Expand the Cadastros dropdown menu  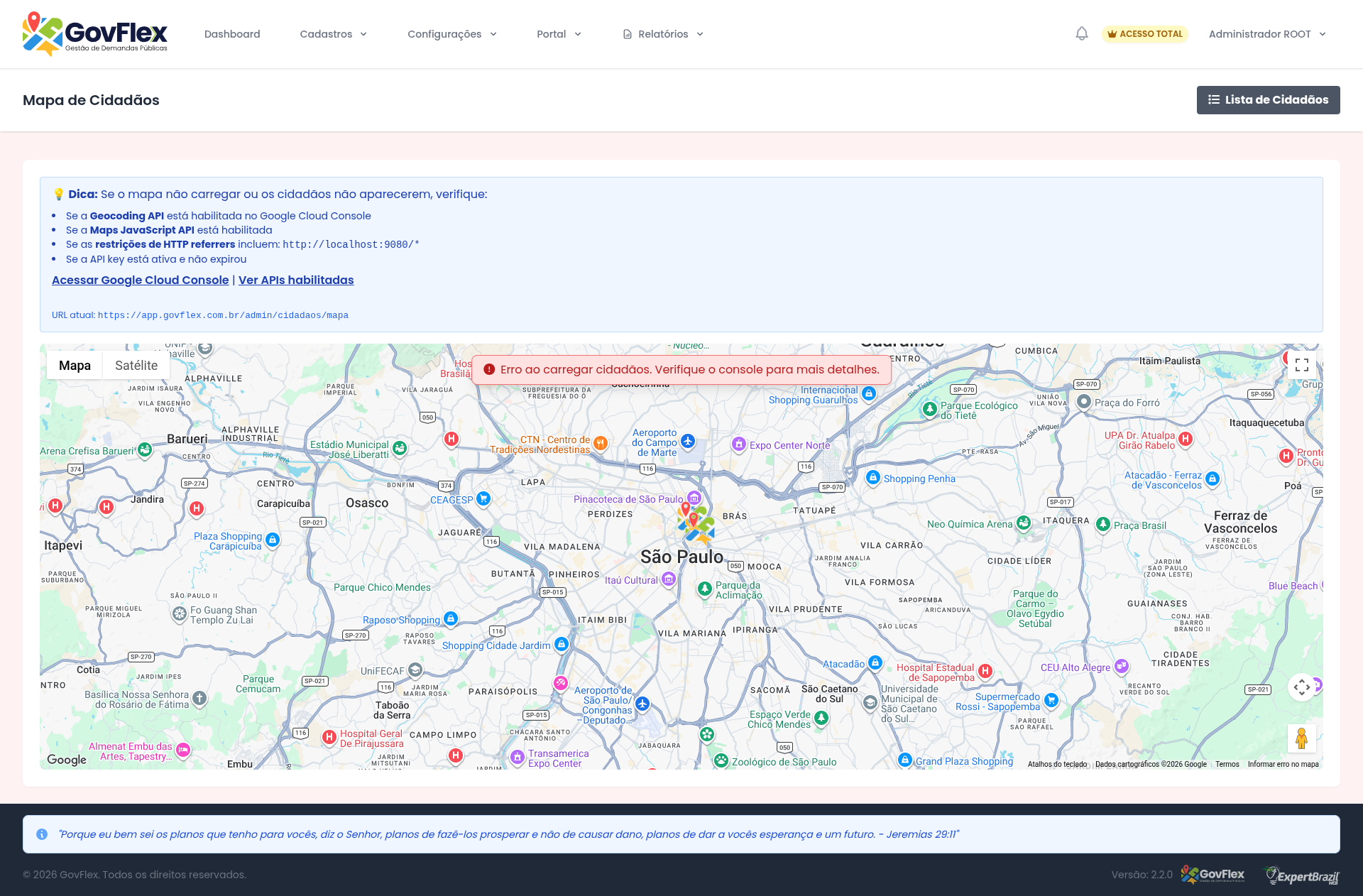[x=333, y=34]
